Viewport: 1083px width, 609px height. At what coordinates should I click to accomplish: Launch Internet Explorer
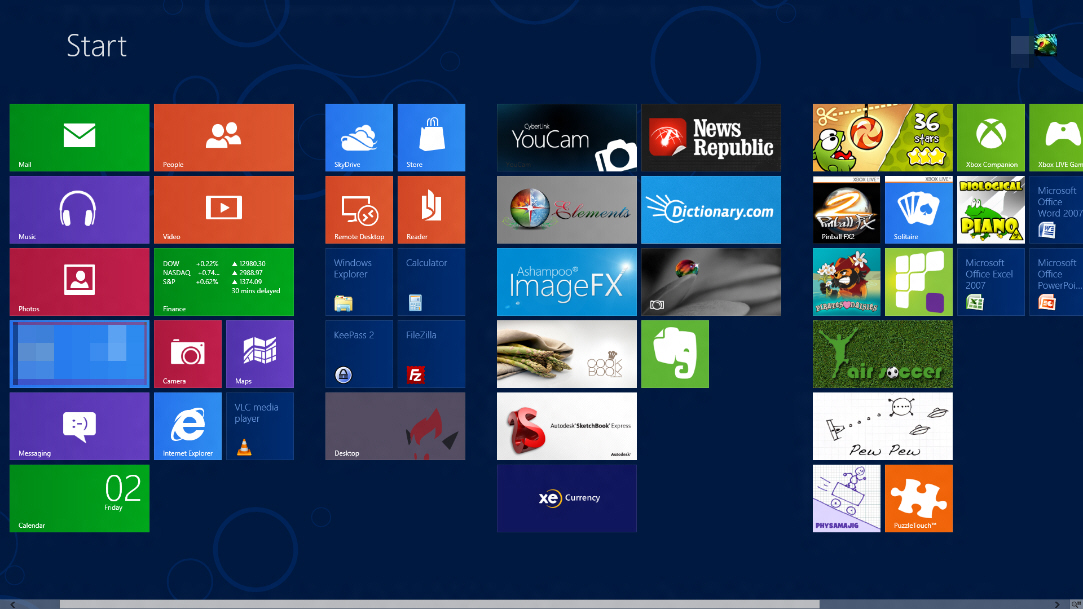(187, 426)
